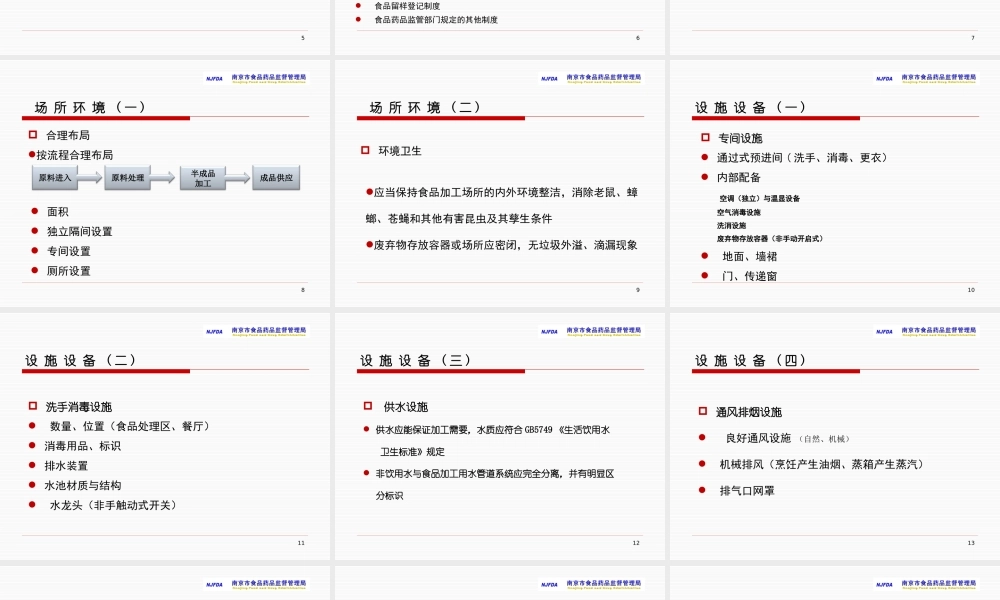The height and width of the screenshot is (600, 1000).
Task: Click the bullet starting 废弃物存放容器或场所应密闭
Action: click(505, 245)
